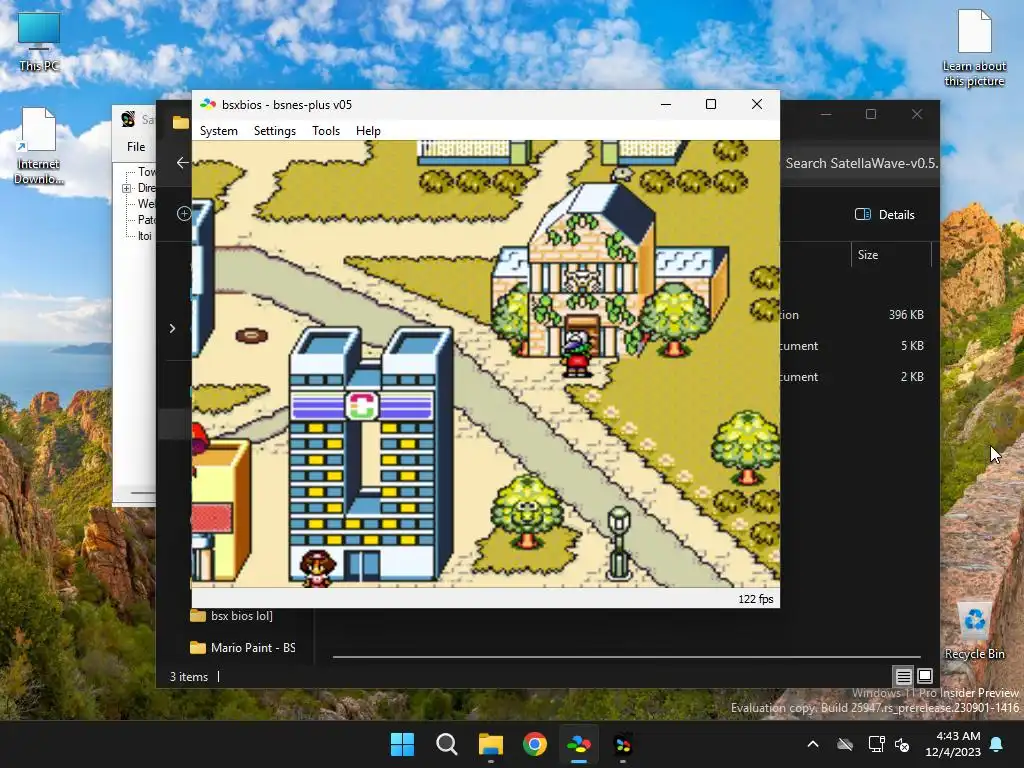Image resolution: width=1024 pixels, height=768 pixels.
Task: Click the muted volume tray icon
Action: tap(902, 744)
